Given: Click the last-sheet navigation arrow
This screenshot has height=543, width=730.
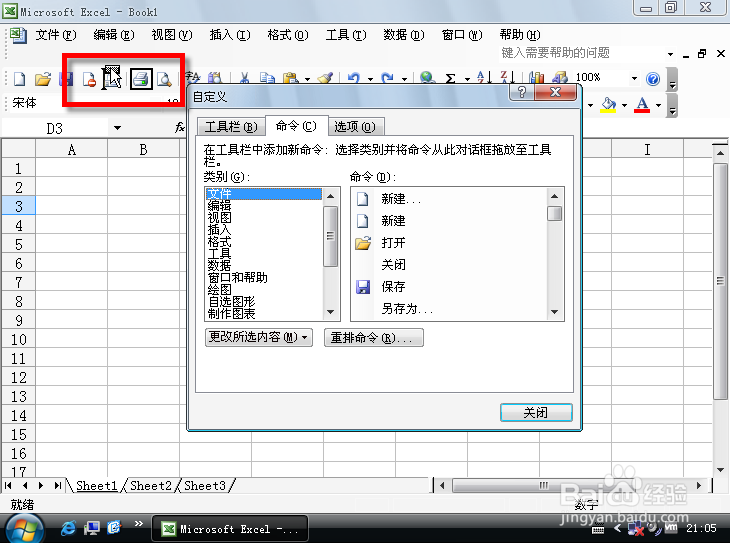Looking at the screenshot, I should pos(57,486).
